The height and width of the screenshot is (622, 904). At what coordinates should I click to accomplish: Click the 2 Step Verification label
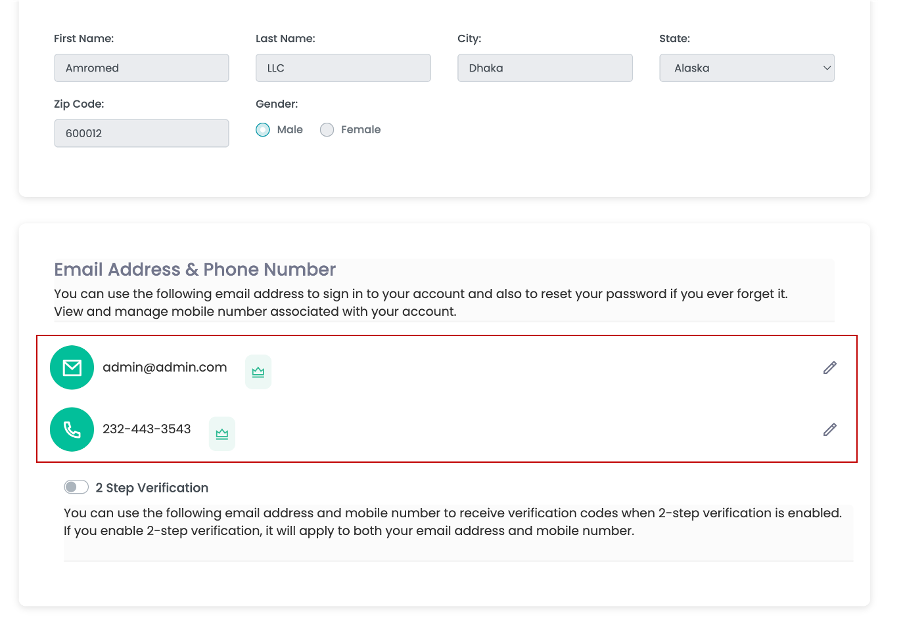(x=152, y=488)
